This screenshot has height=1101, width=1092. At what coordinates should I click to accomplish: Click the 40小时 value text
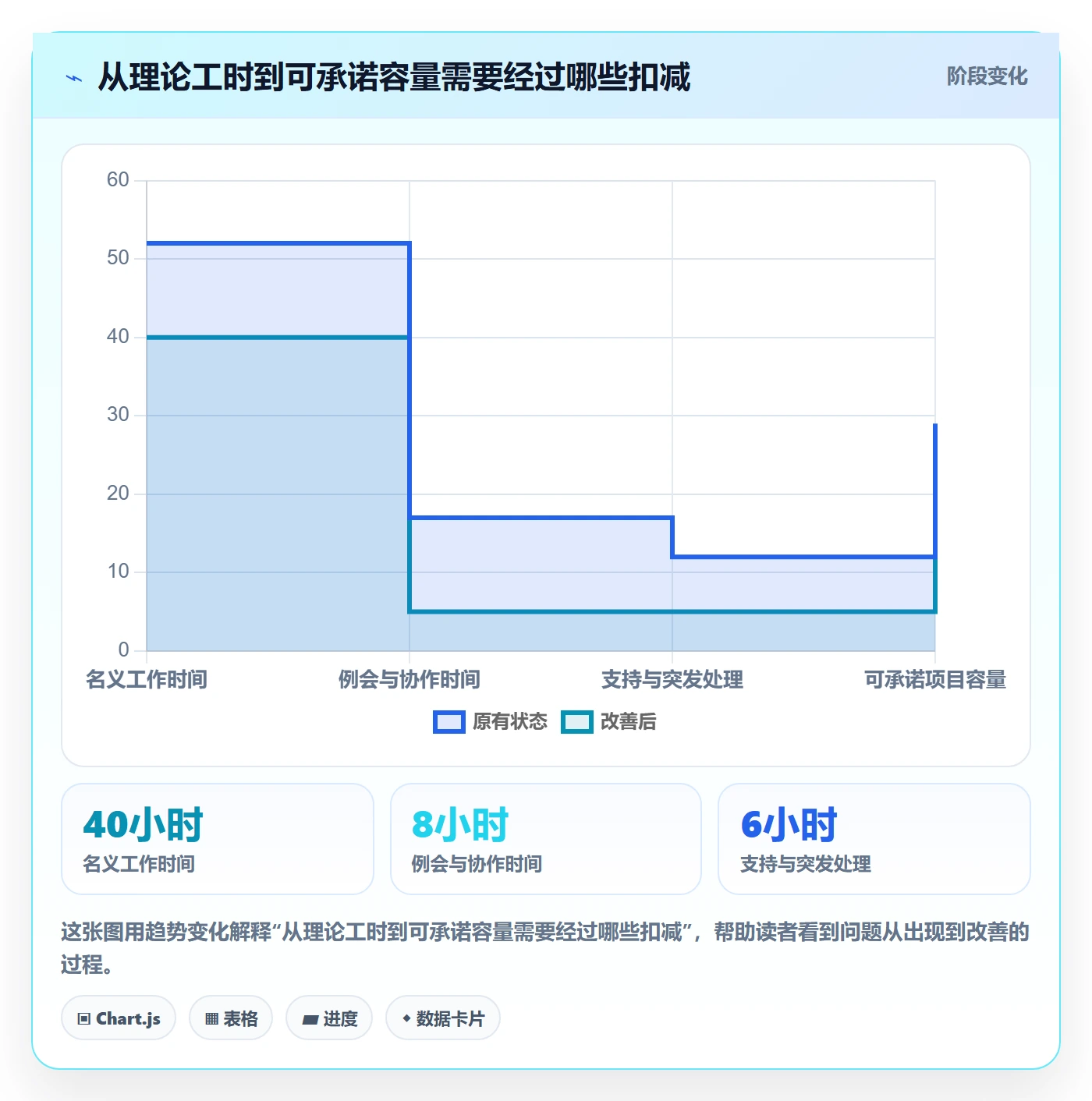(x=143, y=824)
